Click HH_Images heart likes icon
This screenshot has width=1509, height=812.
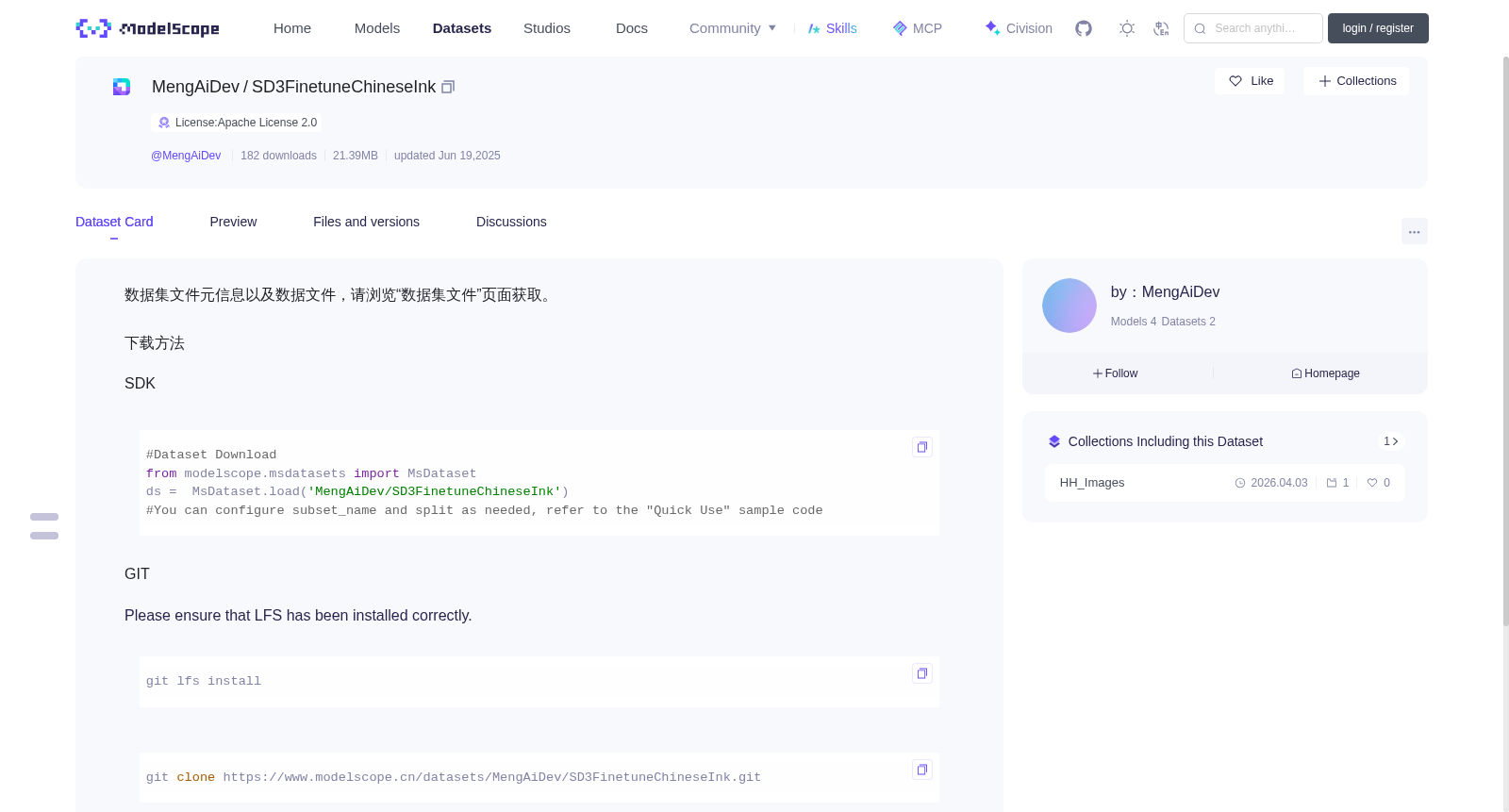pyautogui.click(x=1372, y=483)
